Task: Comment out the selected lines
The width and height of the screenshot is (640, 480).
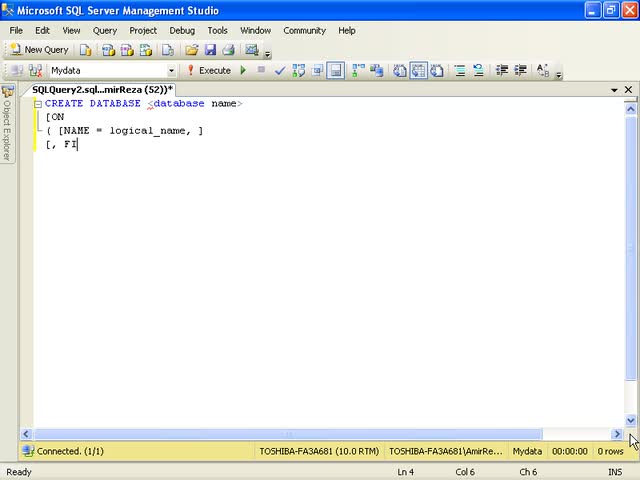Action: point(460,71)
